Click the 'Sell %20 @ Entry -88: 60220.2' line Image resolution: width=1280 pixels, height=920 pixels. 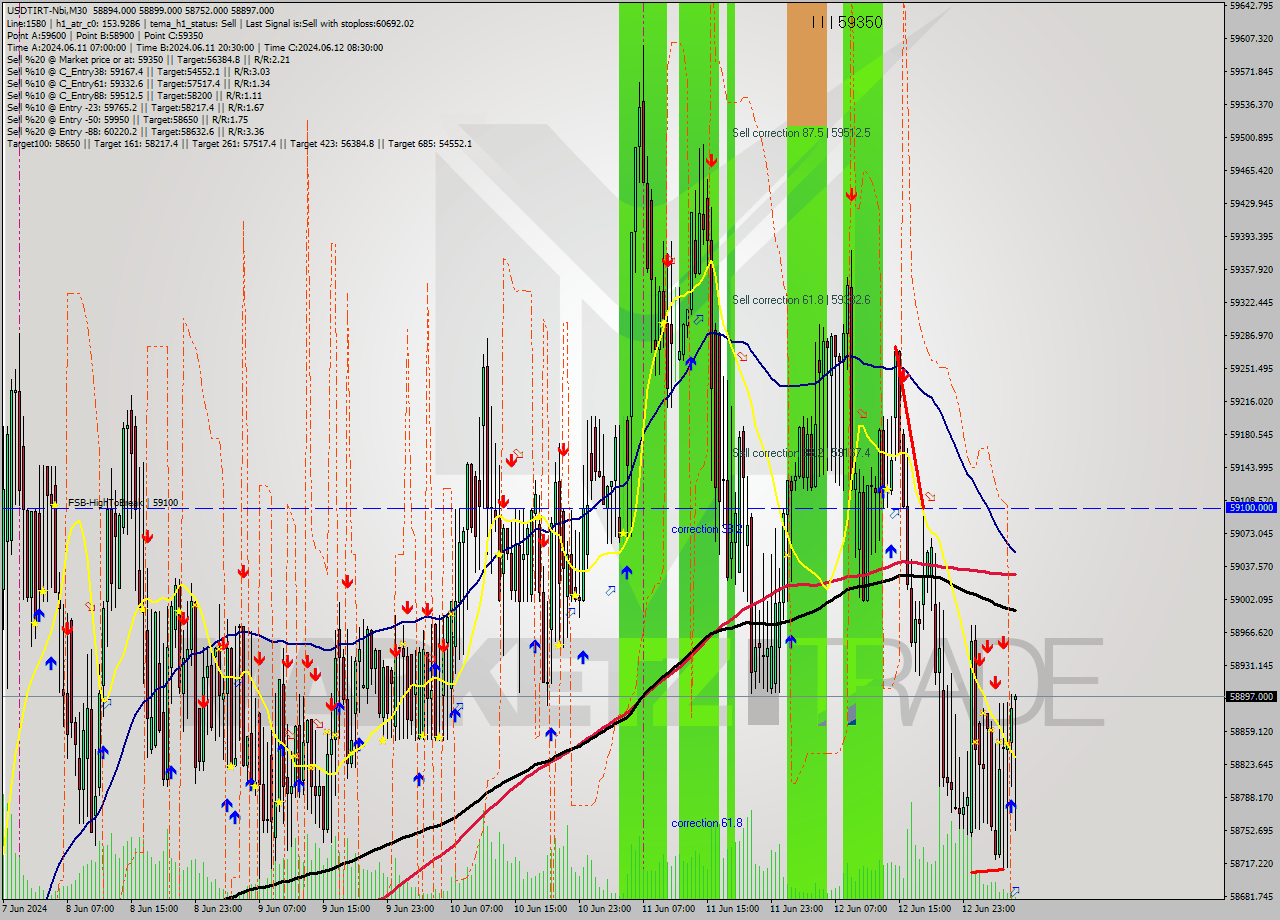click(135, 132)
